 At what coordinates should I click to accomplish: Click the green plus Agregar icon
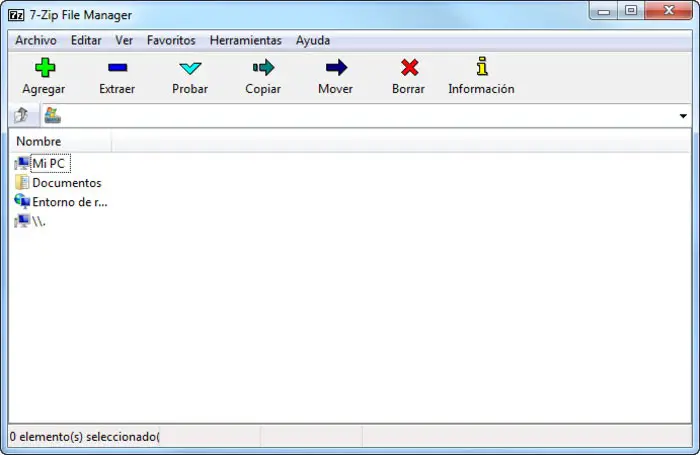click(45, 68)
